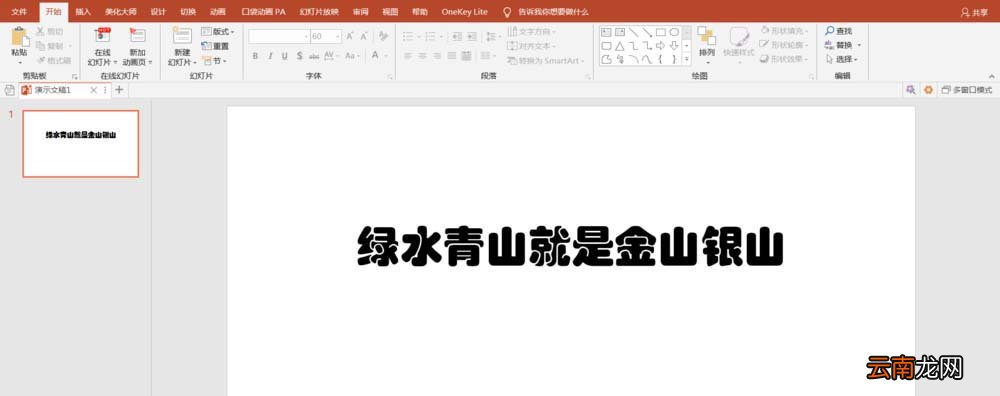Image resolution: width=1000 pixels, height=396 pixels.
Task: Select the triangle shape in shapes gallery
Action: 619,46
